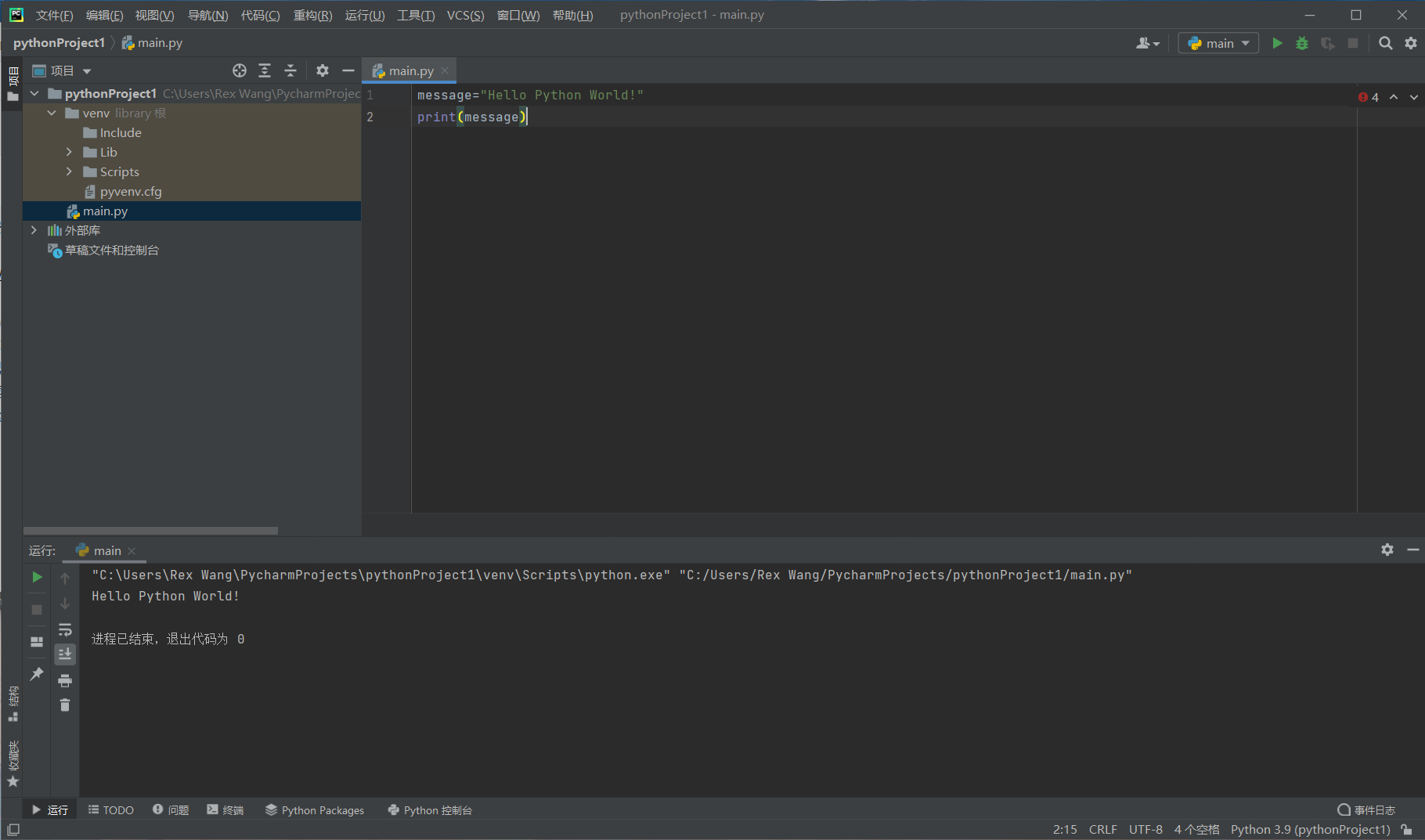Go to previous highlighted error arrow
Screen dimensions: 1425x840
tap(1394, 97)
